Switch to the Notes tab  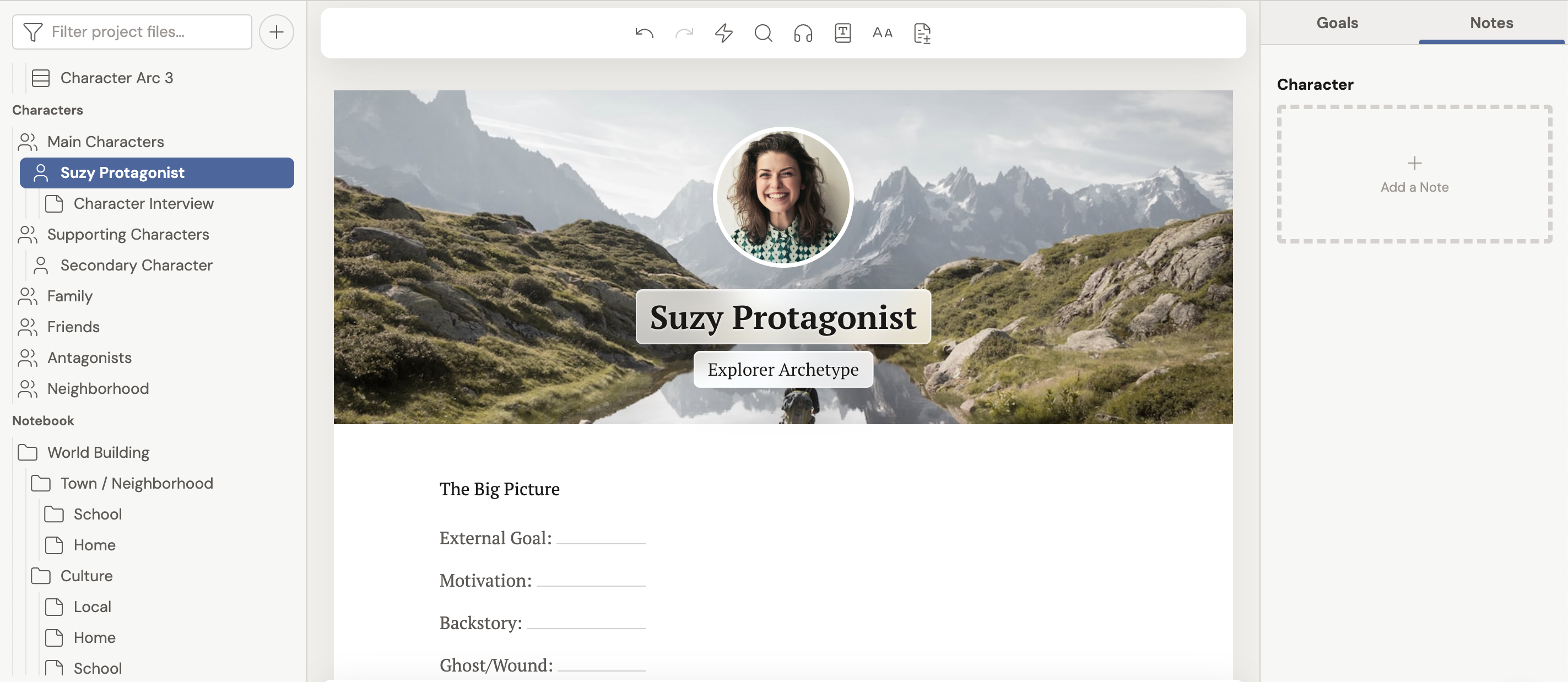pos(1491,23)
